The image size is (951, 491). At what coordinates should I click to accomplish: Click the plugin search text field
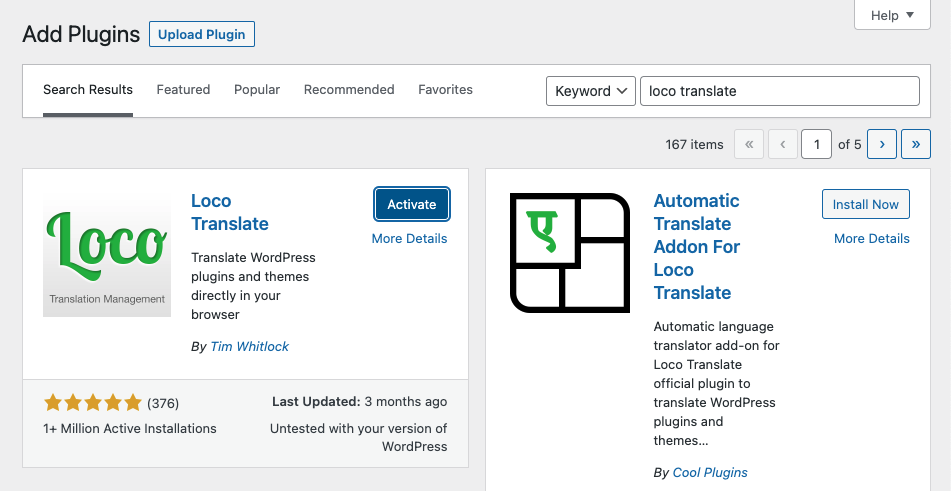(779, 91)
